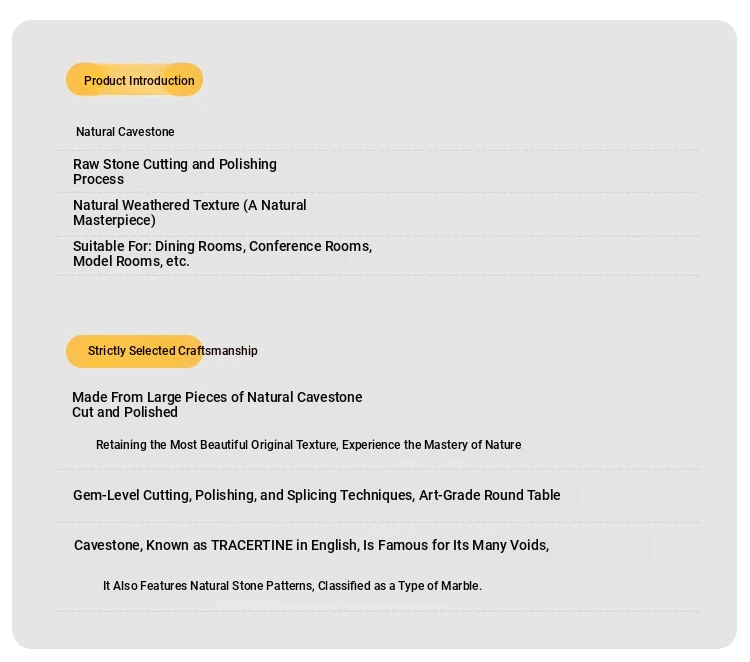Click the Cavestone, Known as TRACERTINE sentence

tap(311, 545)
